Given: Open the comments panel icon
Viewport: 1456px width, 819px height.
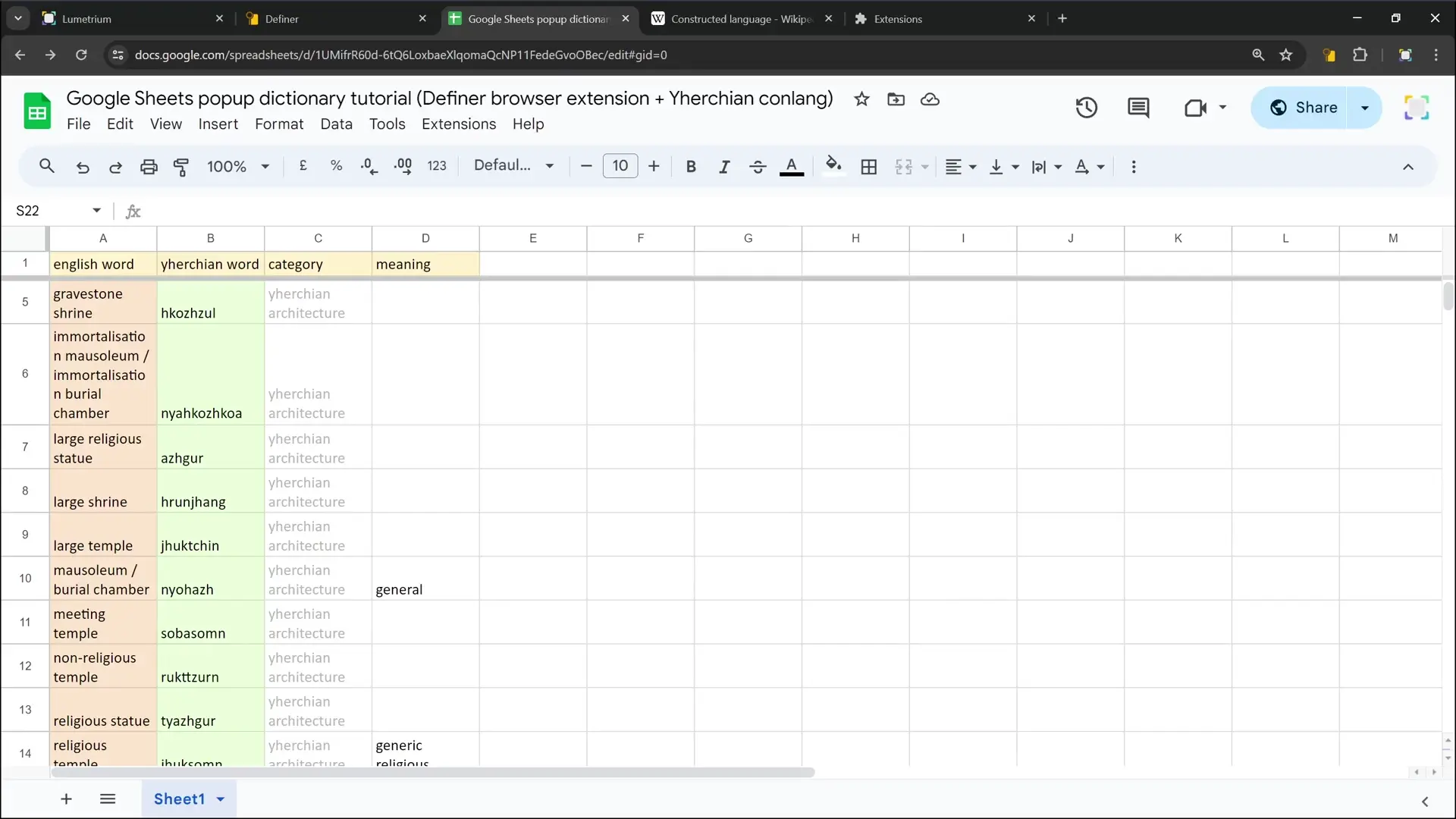Looking at the screenshot, I should coord(1137,108).
